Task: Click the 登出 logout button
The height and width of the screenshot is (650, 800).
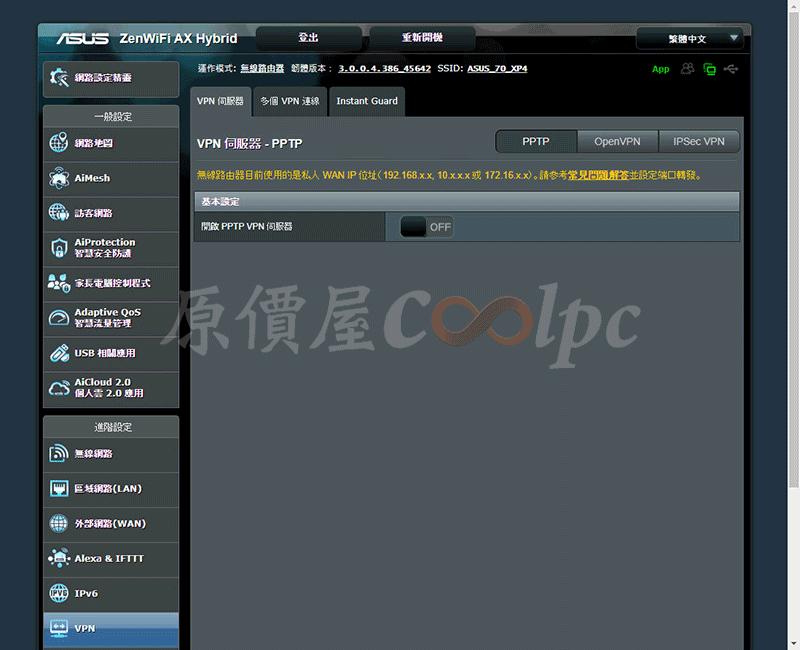Action: [309, 38]
